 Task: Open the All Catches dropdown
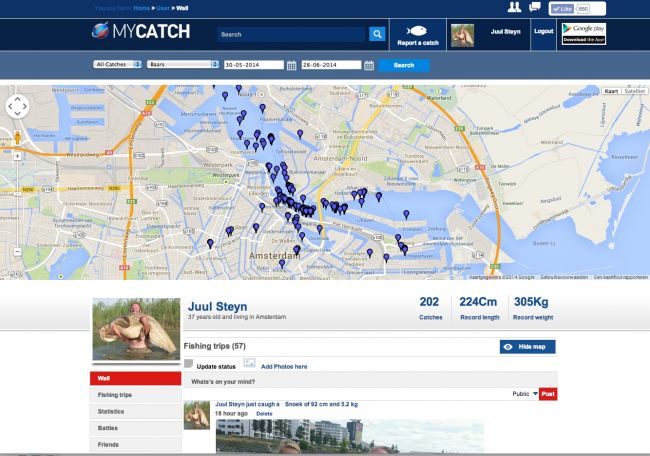(117, 64)
